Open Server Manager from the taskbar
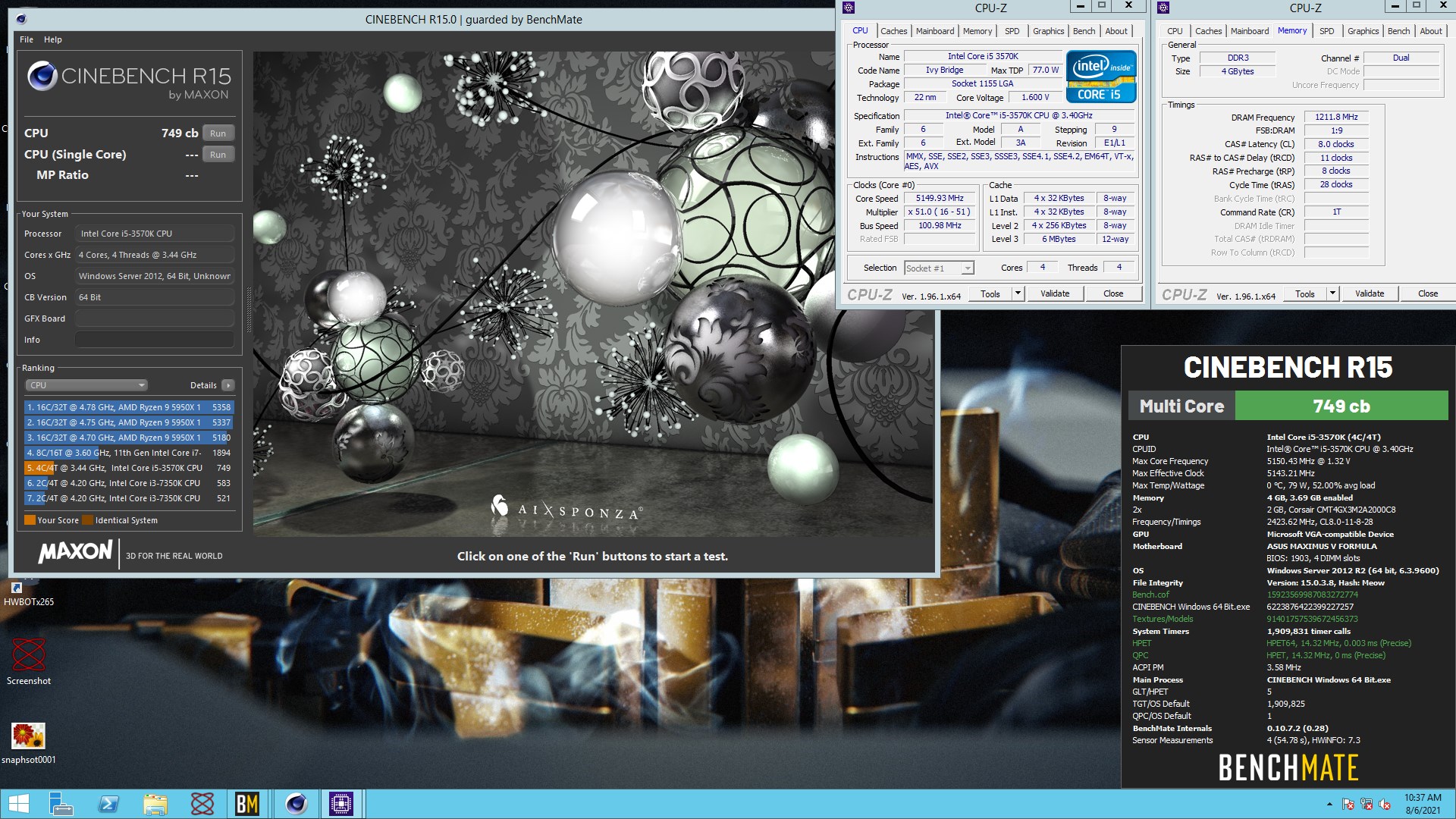 [x=61, y=804]
